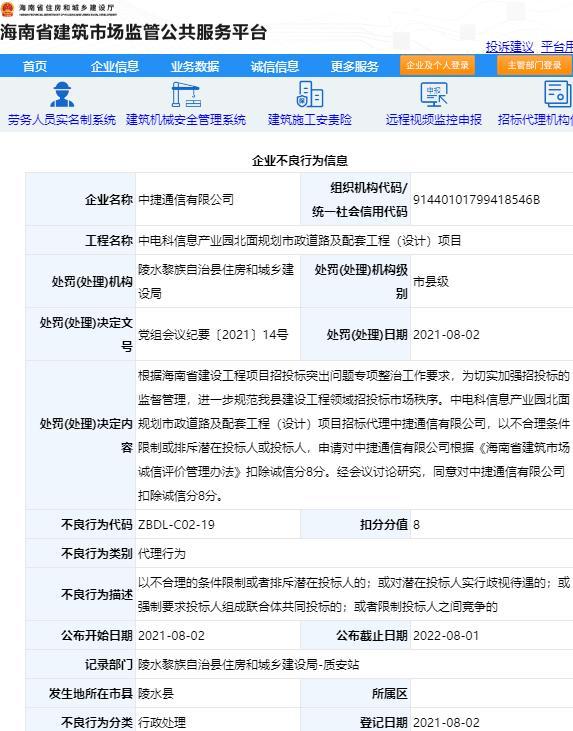Click the 扣分分值 label cell
This screenshot has height=731, width=573.
[x=356, y=525]
